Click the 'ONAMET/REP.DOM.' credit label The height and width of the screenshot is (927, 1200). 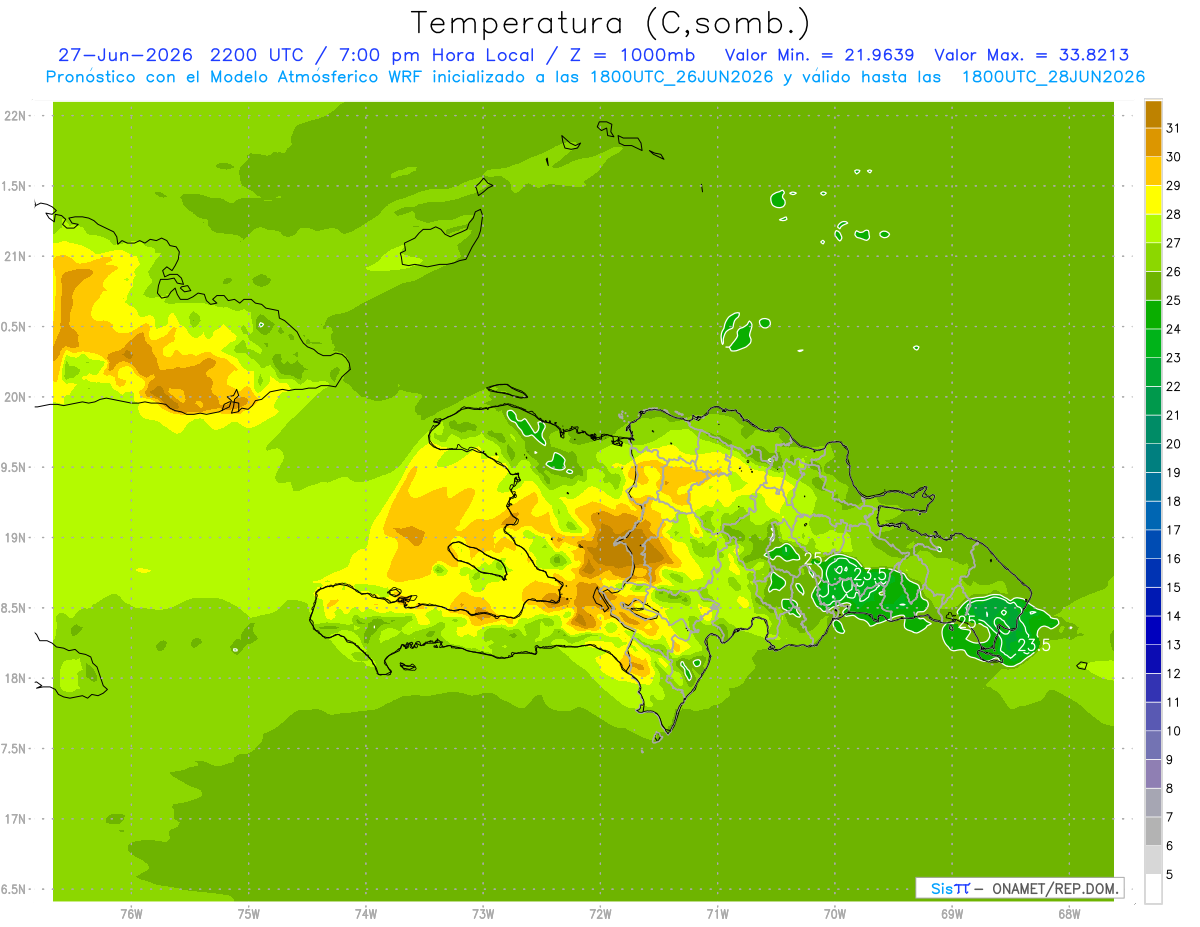click(1056, 888)
